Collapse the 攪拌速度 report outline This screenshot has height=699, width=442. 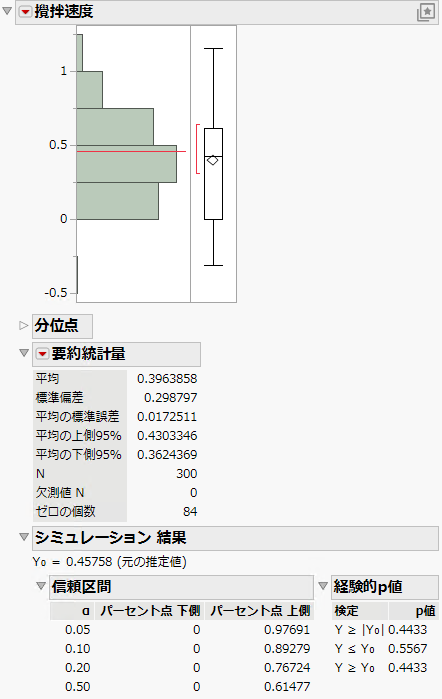[7, 11]
